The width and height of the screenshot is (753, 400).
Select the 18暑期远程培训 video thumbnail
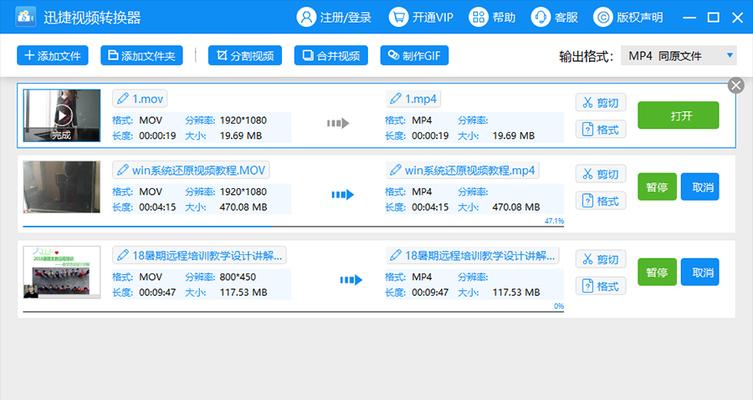(x=61, y=272)
